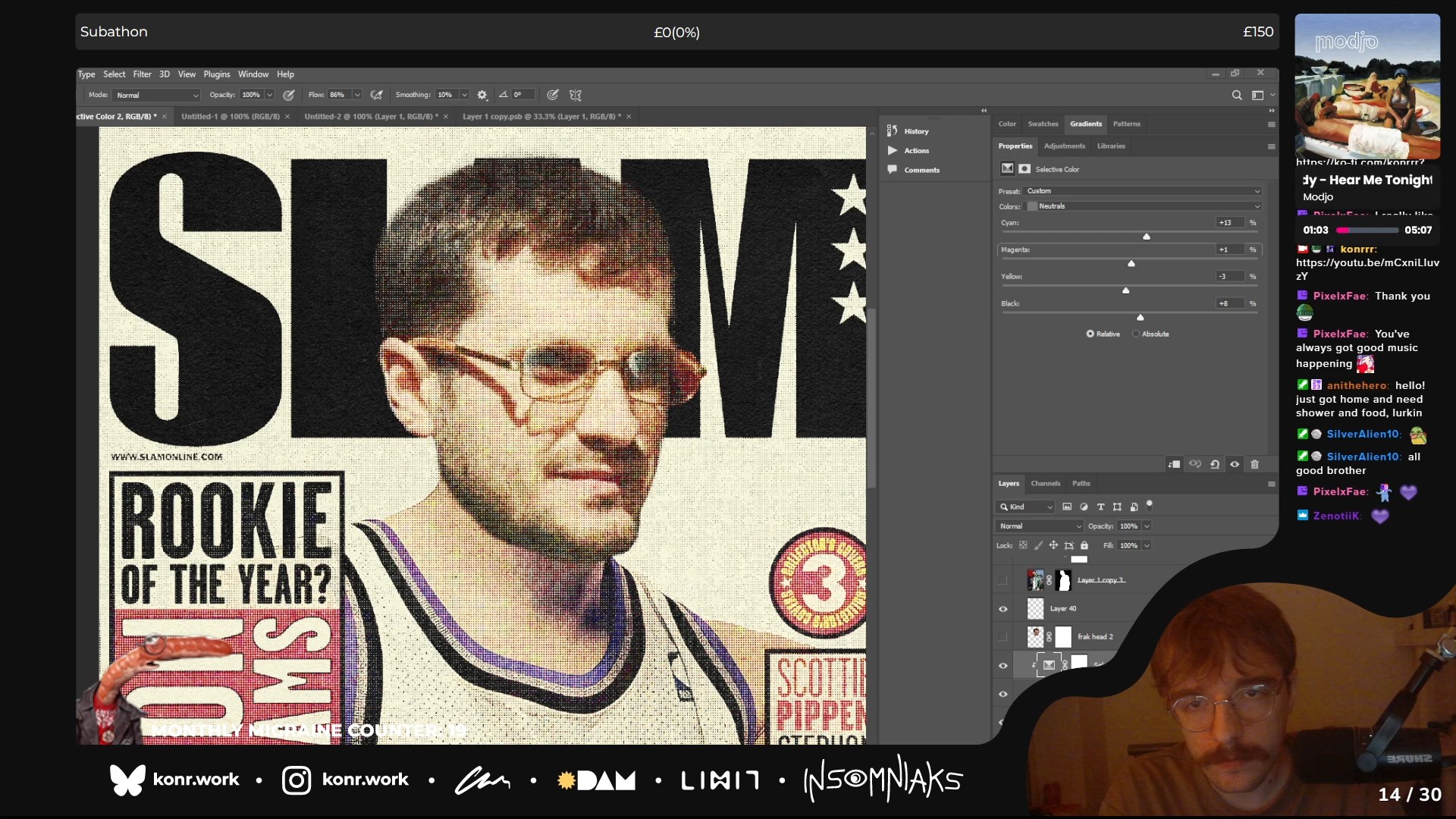Hide Layer 40
This screenshot has height=819, width=1456.
point(1003,609)
